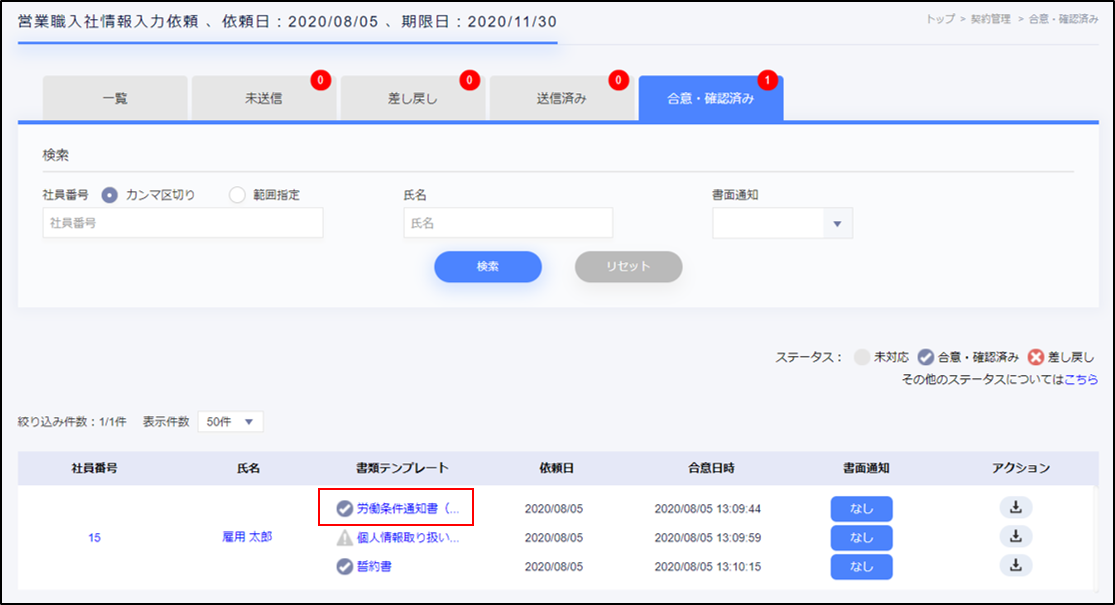
Task: Click the 書類テンプレート column header
Action: 402,468
